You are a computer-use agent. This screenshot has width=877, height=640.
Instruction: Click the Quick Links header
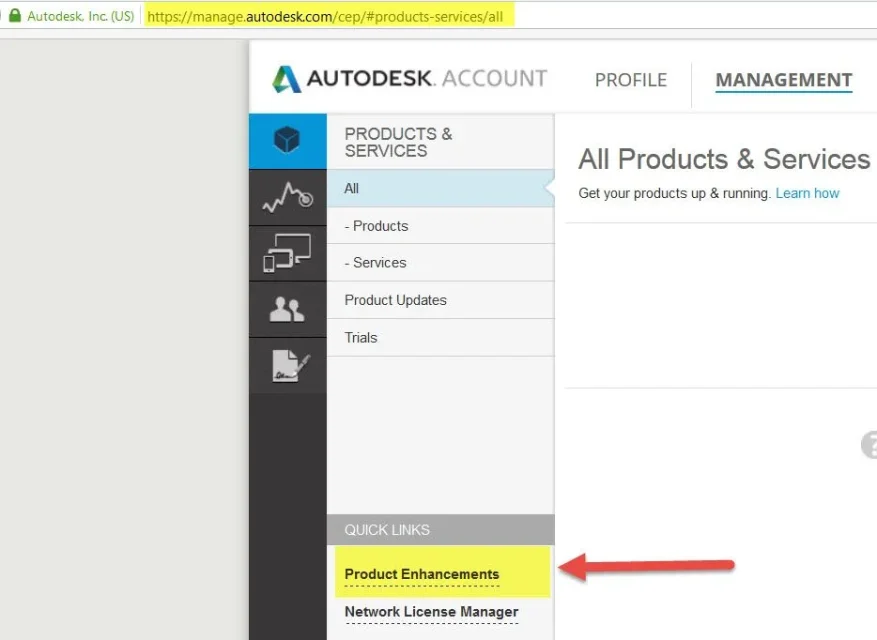[441, 530]
